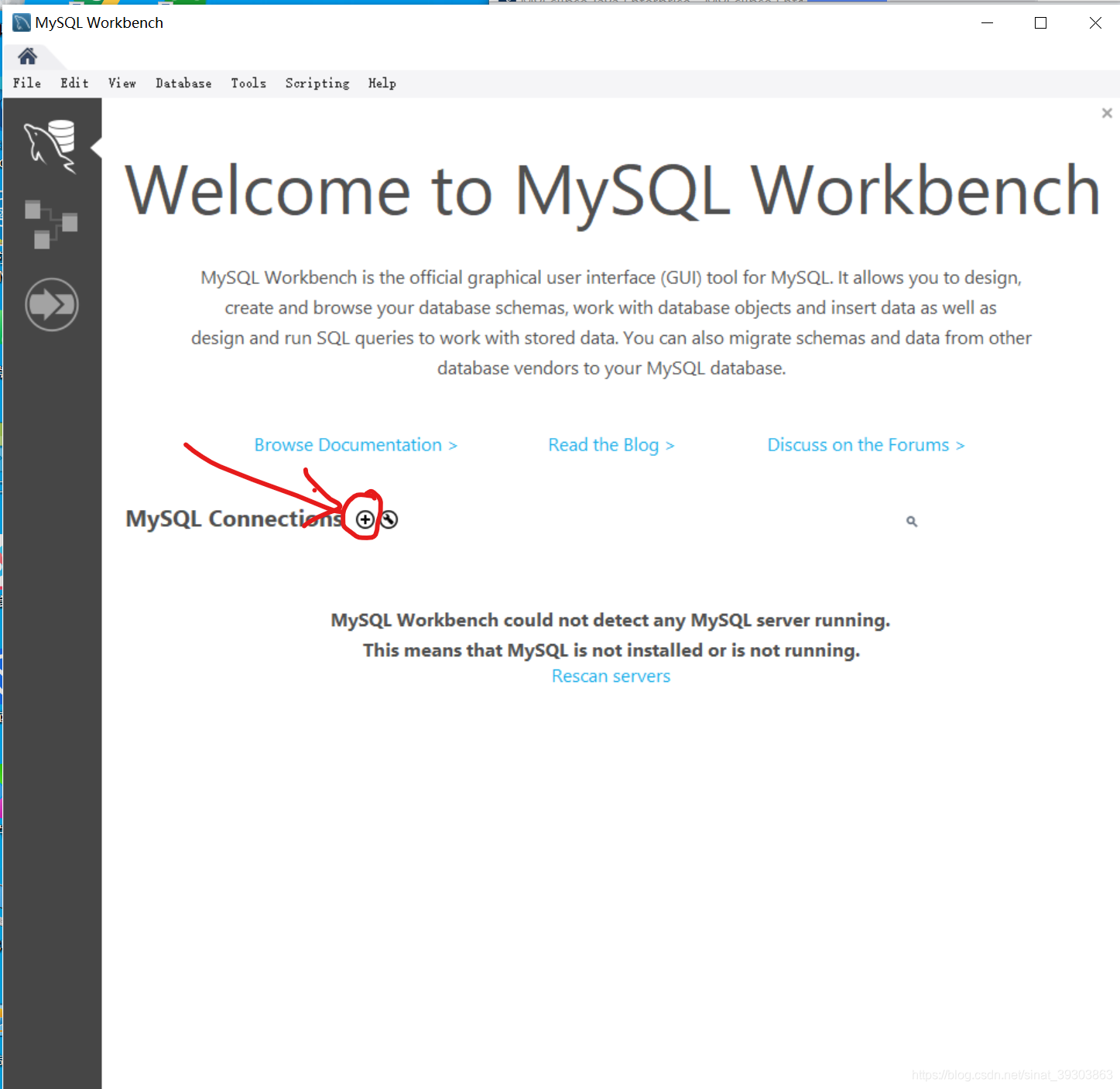Open the Scripting menu
The width and height of the screenshot is (1120, 1089).
[x=317, y=83]
